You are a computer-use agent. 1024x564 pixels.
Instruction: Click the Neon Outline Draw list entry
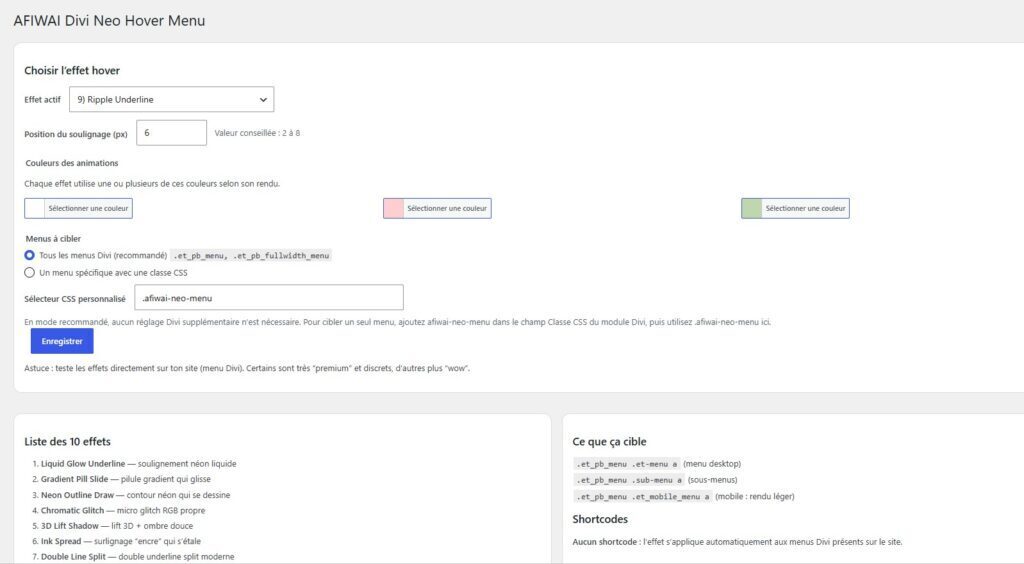[x=135, y=495]
